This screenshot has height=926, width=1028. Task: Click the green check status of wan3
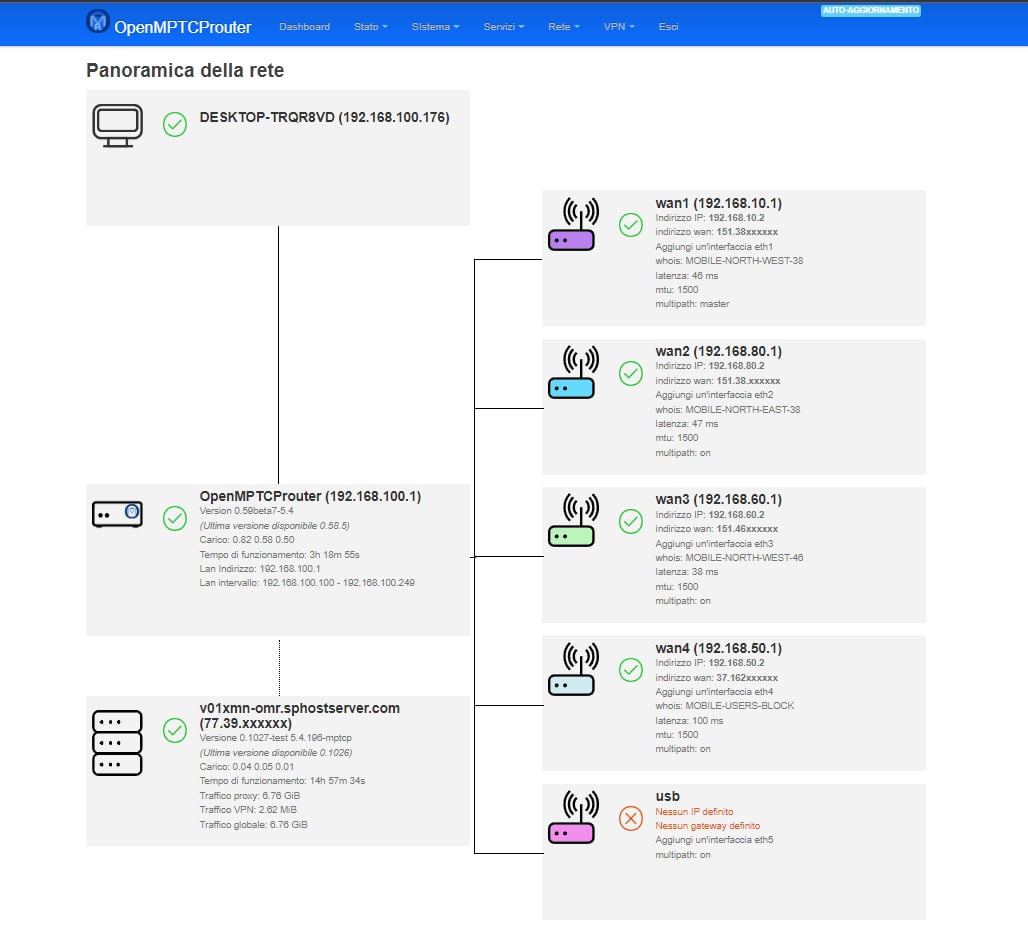pyautogui.click(x=631, y=521)
